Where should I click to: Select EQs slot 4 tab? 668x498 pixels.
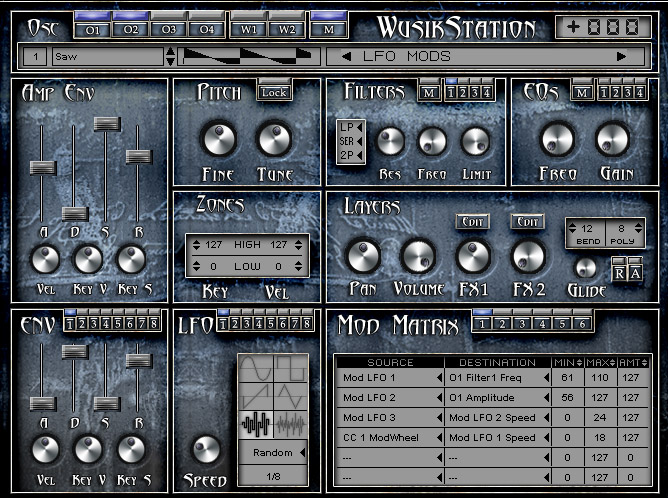tap(639, 89)
